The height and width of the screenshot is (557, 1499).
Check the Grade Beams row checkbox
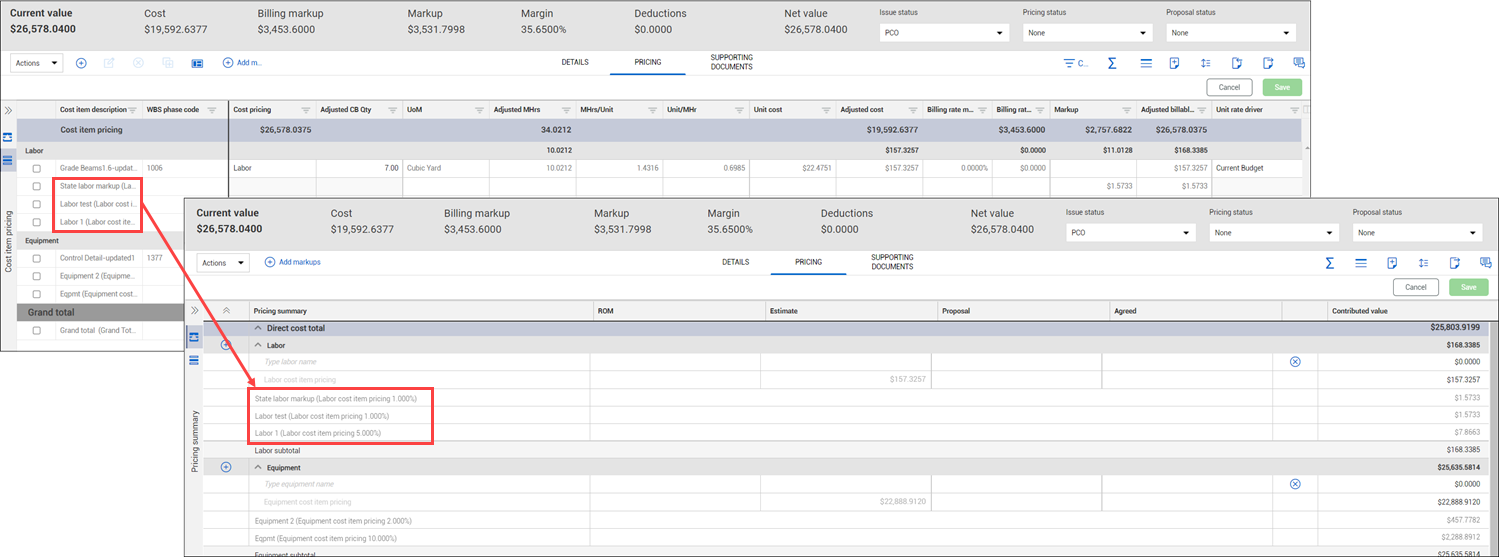pyautogui.click(x=37, y=168)
